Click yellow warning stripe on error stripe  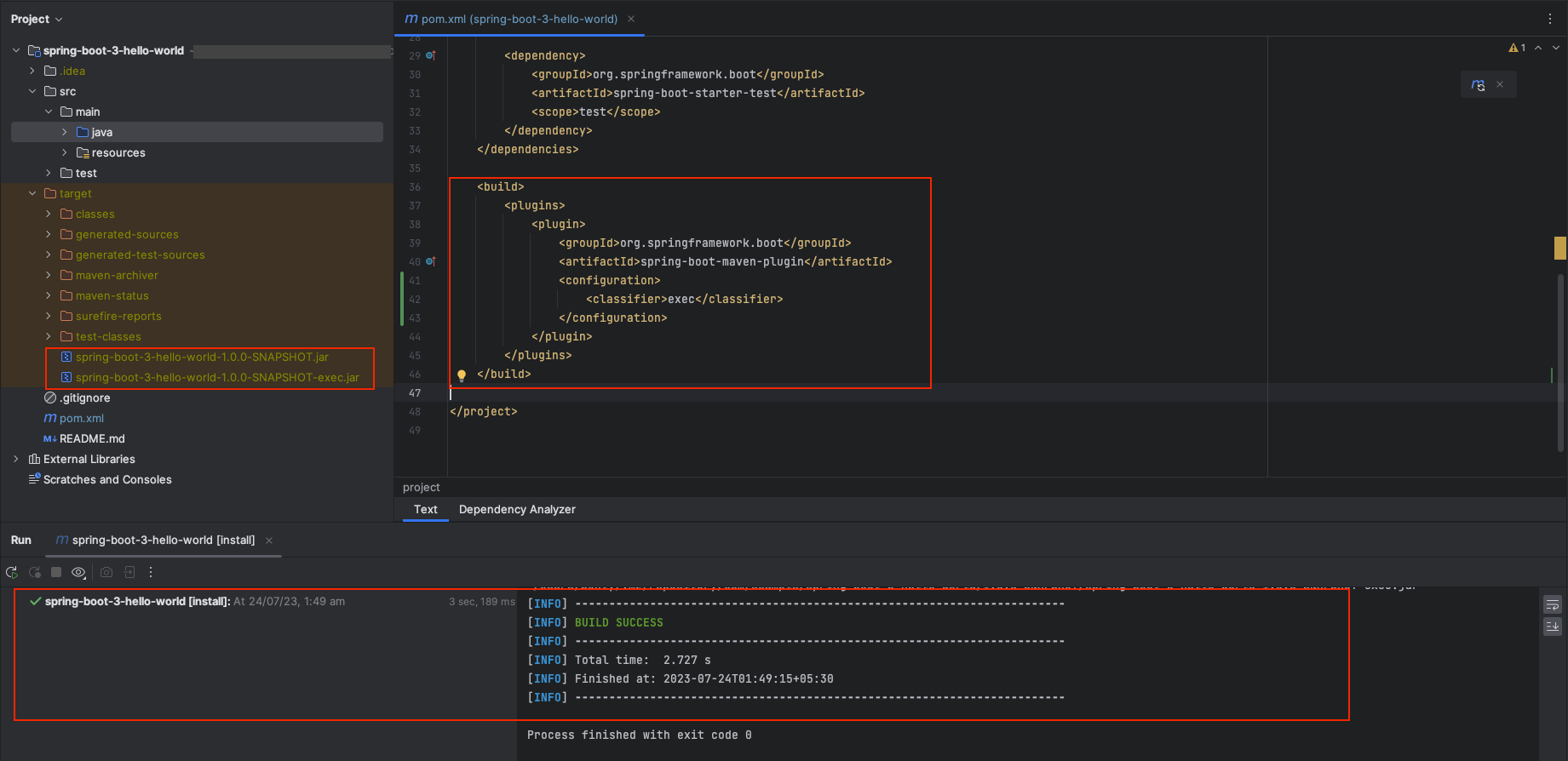point(1560,248)
